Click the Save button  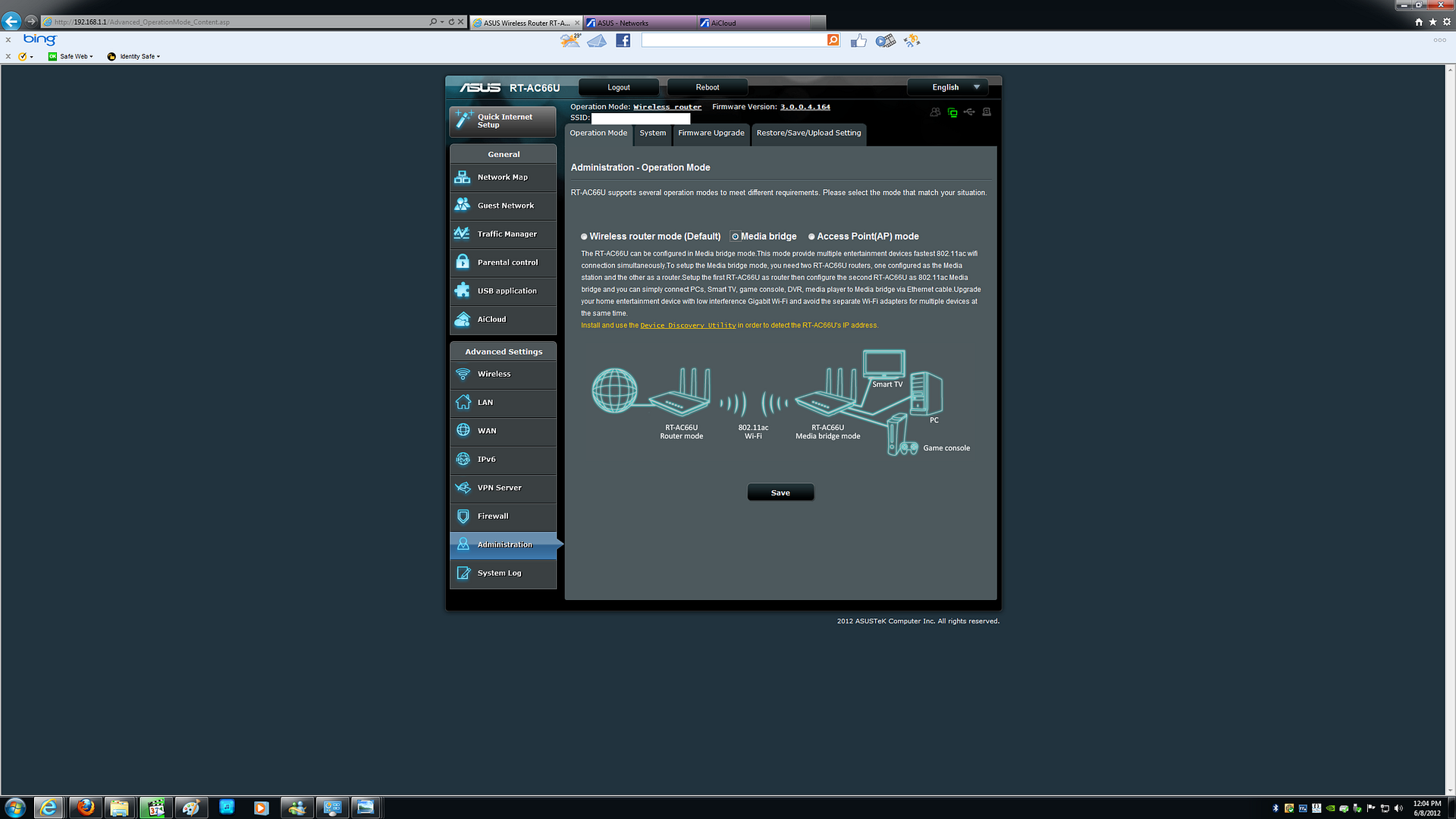[780, 493]
